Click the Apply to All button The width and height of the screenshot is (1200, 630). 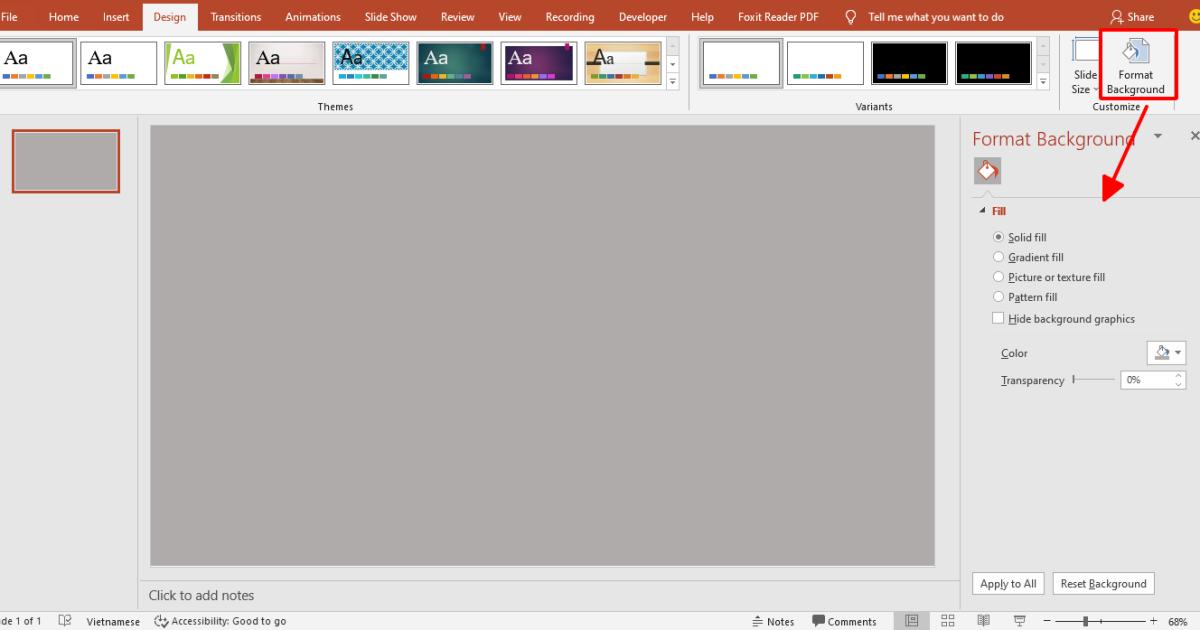[x=1008, y=583]
